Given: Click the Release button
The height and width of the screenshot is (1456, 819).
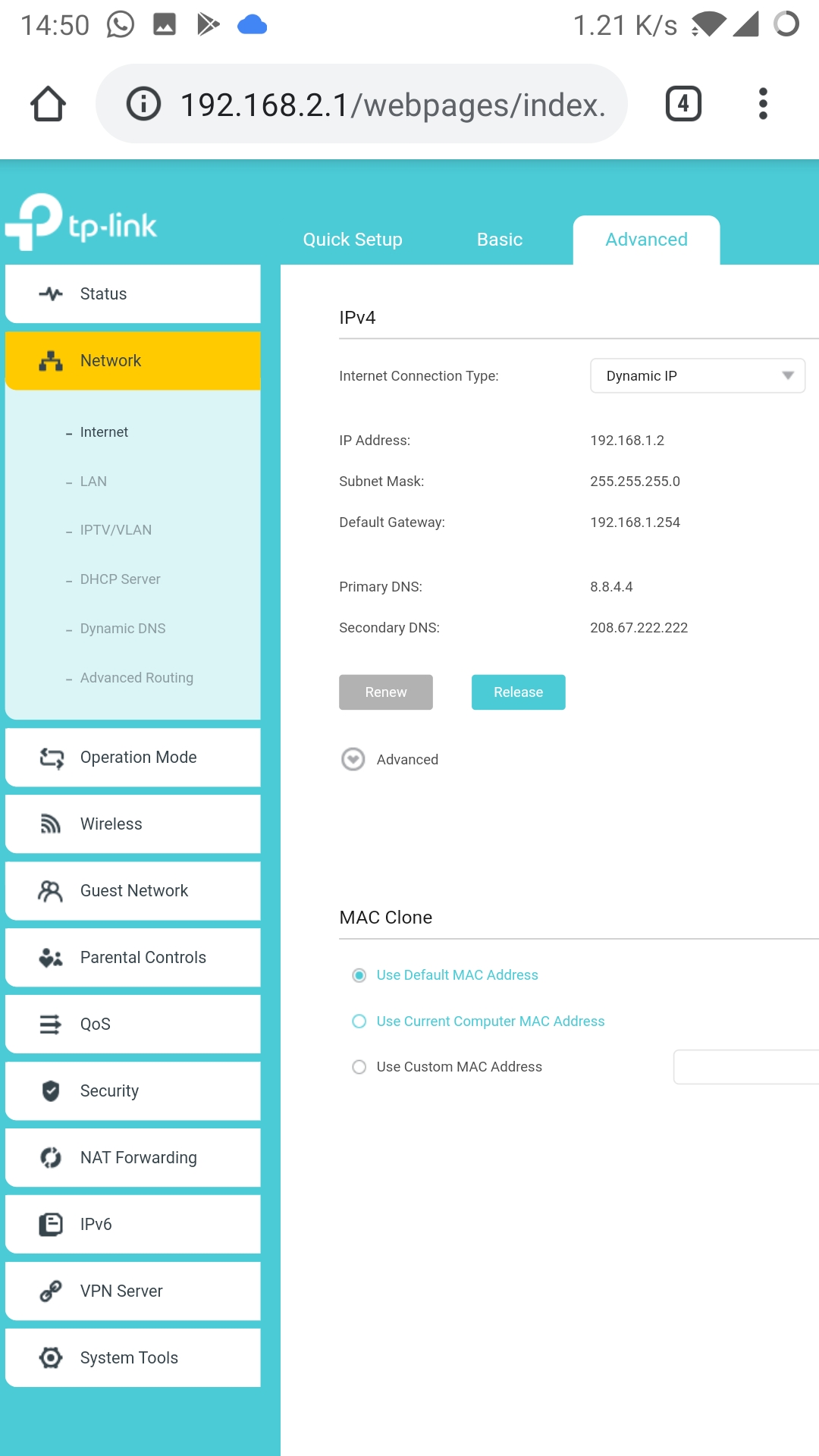Looking at the screenshot, I should (x=518, y=692).
